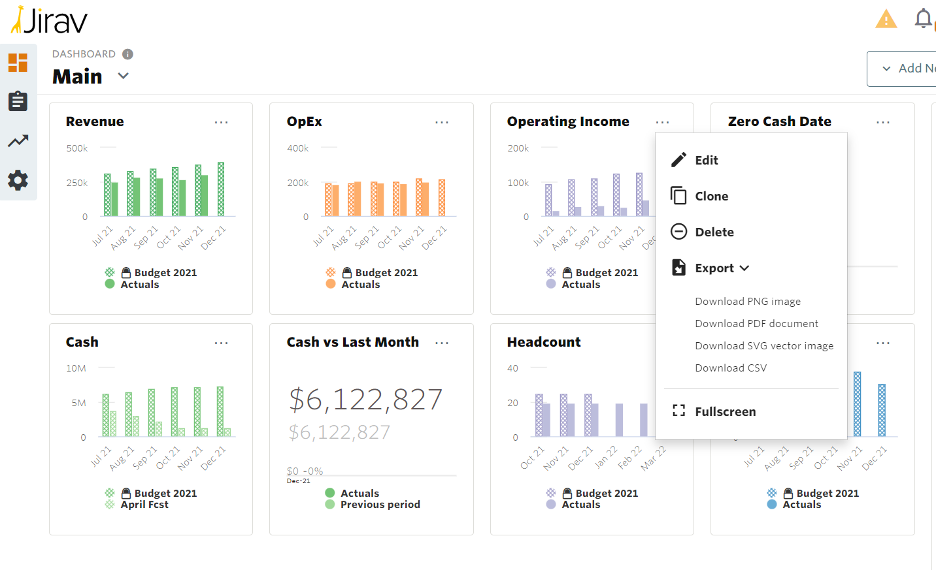Click the dashboard info icon
Viewport: 936px width, 570px height.
(127, 54)
